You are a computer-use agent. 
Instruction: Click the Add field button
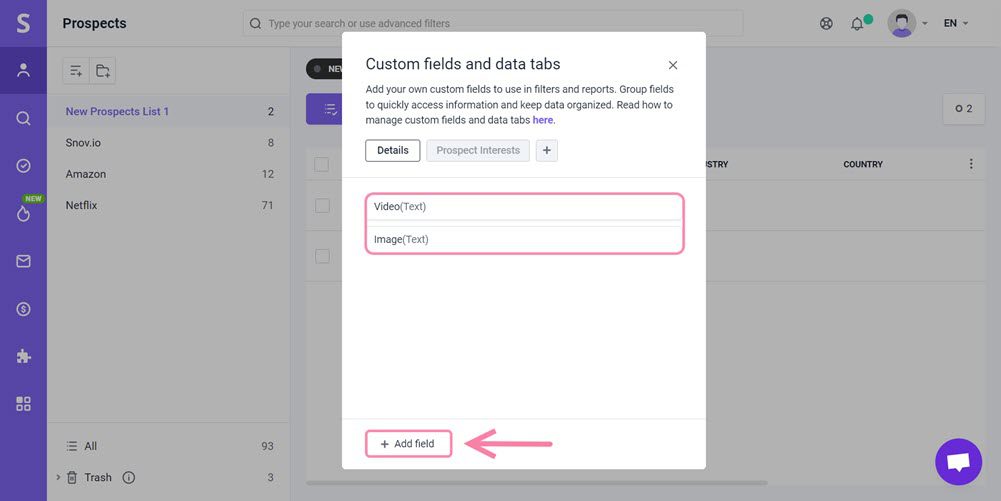[x=408, y=444]
